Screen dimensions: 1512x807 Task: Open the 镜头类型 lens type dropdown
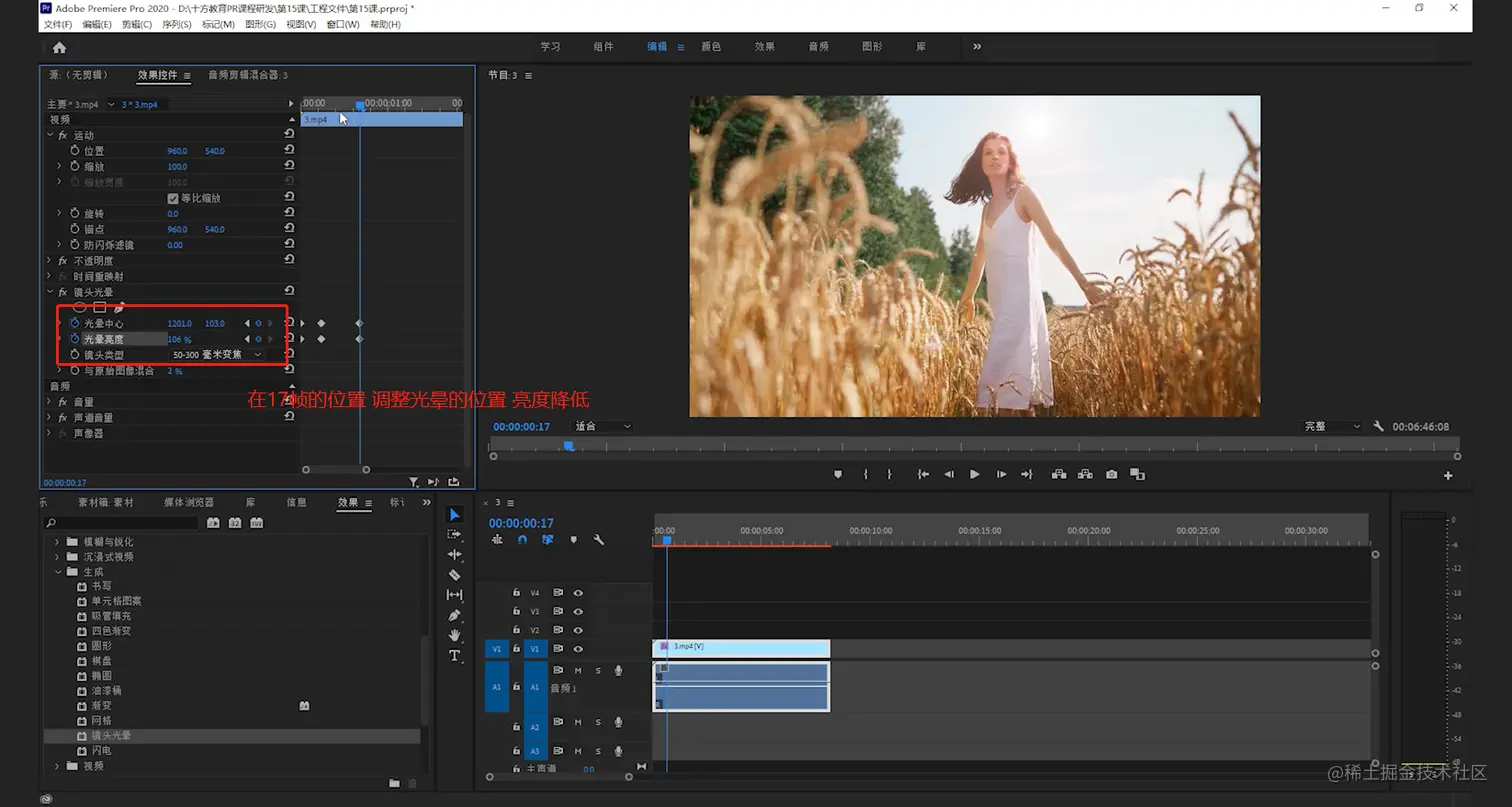[x=217, y=355]
